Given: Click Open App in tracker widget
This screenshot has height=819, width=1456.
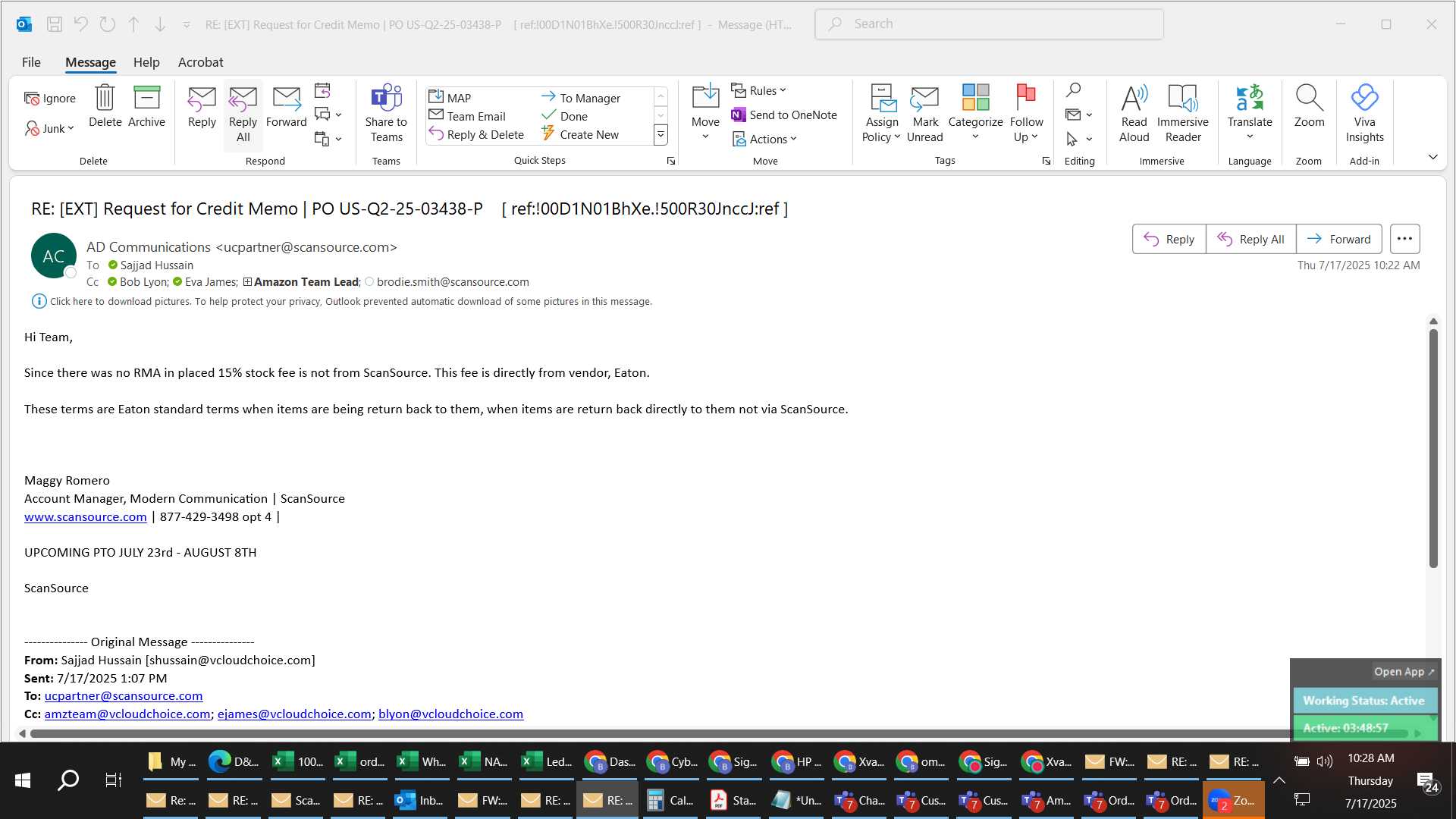Looking at the screenshot, I should point(1404,672).
